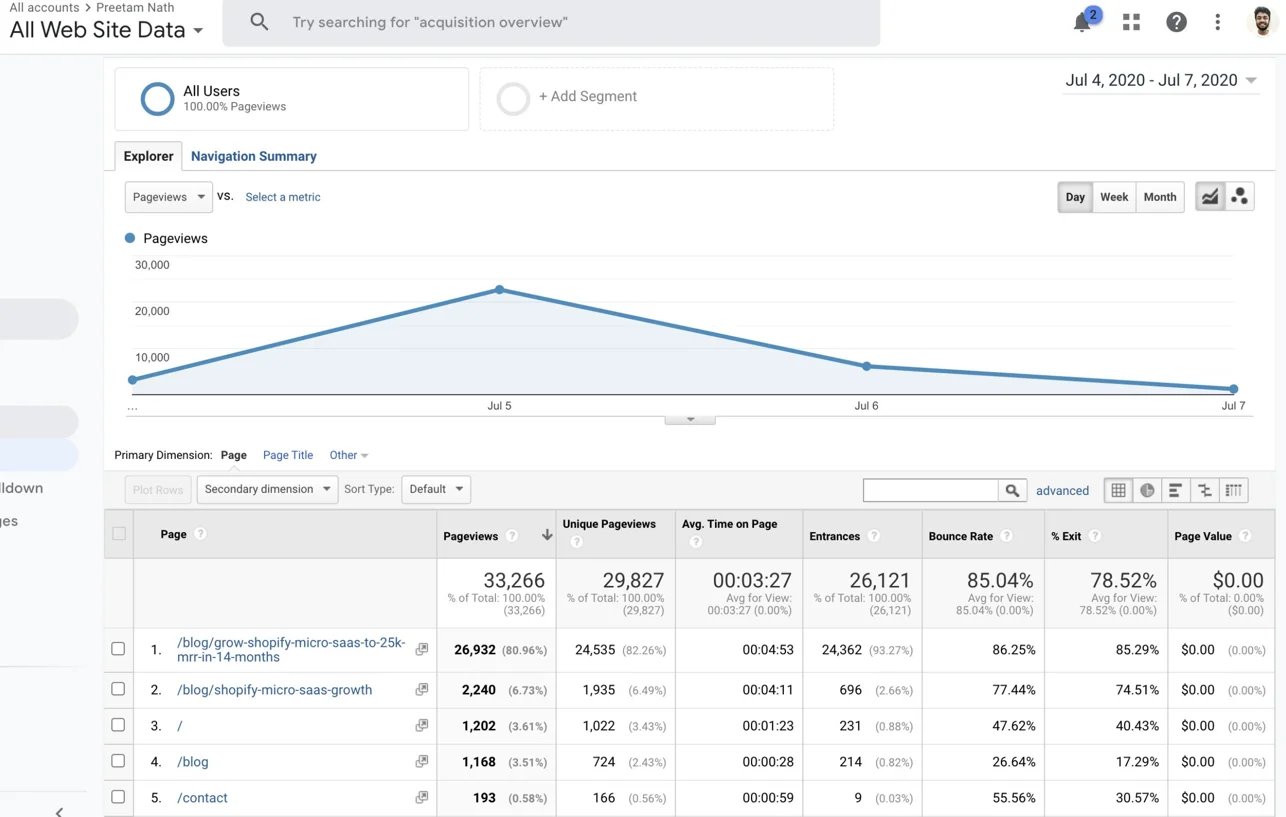Toggle the select-all header checkbox
The width and height of the screenshot is (1286, 817).
click(x=119, y=534)
